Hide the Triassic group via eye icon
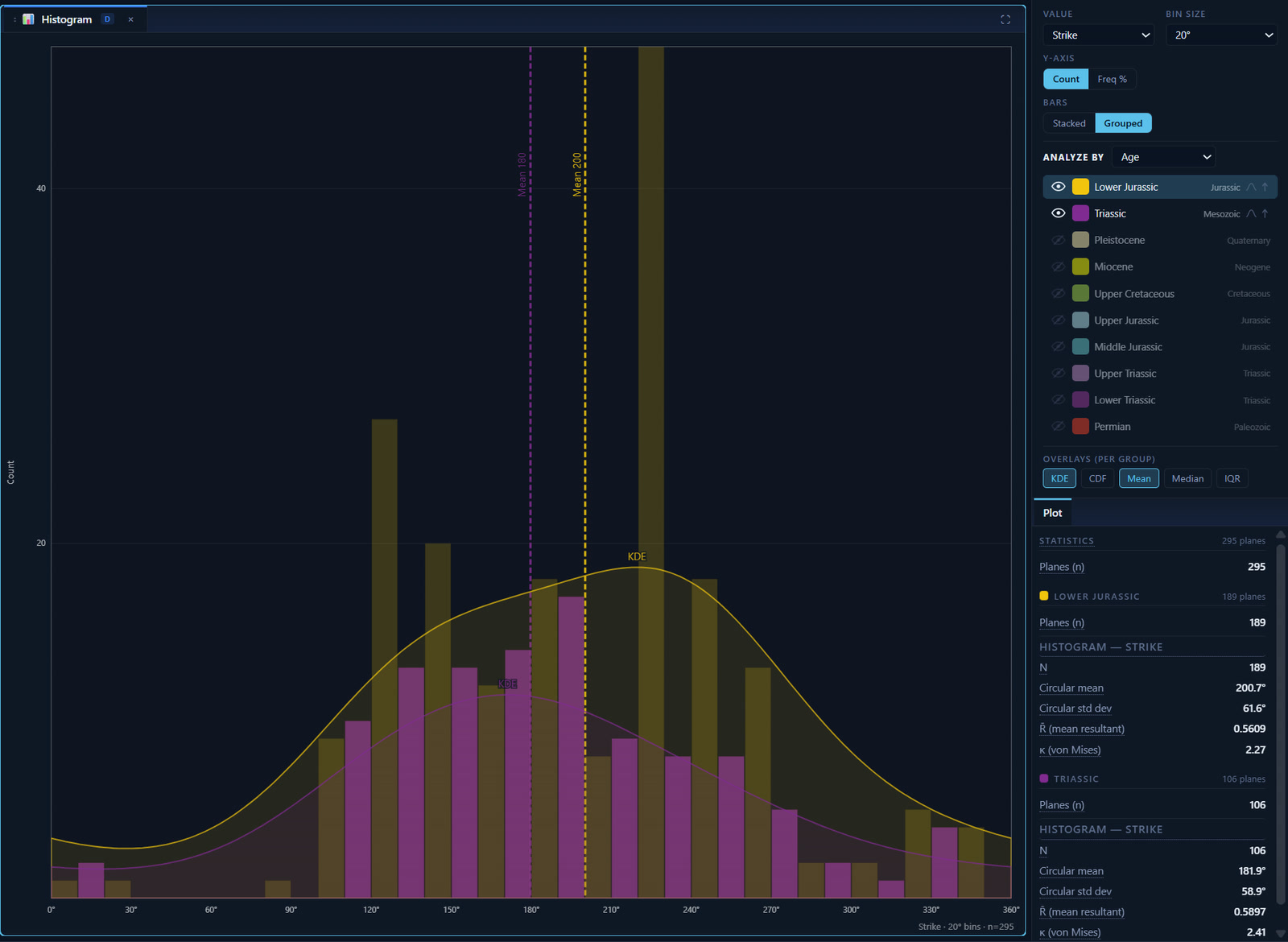This screenshot has height=942, width=1288. click(1059, 213)
